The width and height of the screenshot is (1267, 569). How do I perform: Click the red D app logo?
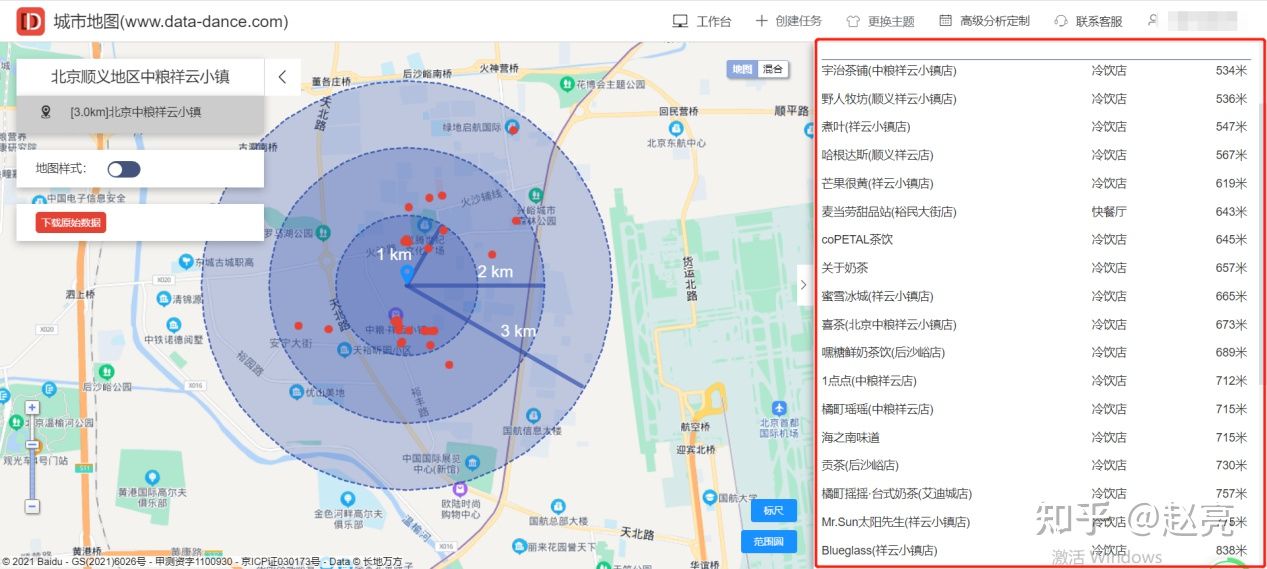point(31,20)
